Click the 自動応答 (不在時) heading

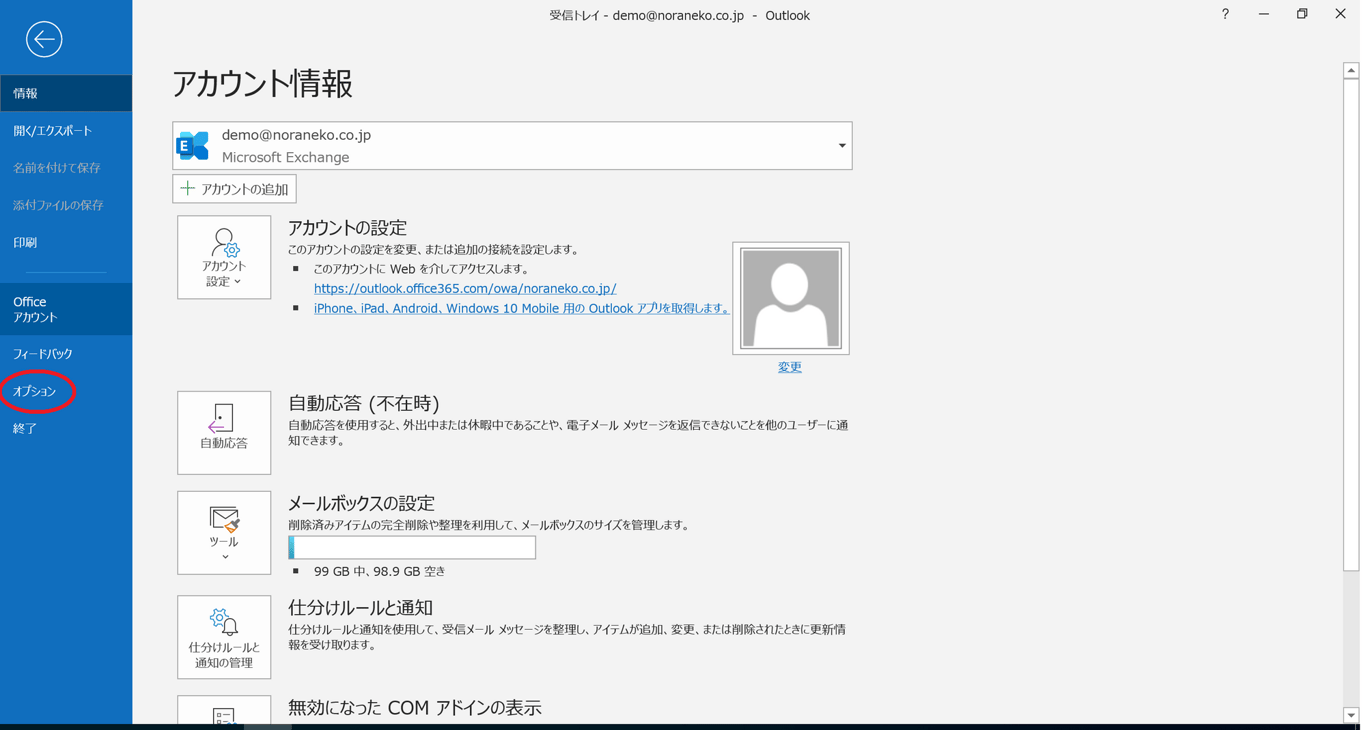[364, 403]
